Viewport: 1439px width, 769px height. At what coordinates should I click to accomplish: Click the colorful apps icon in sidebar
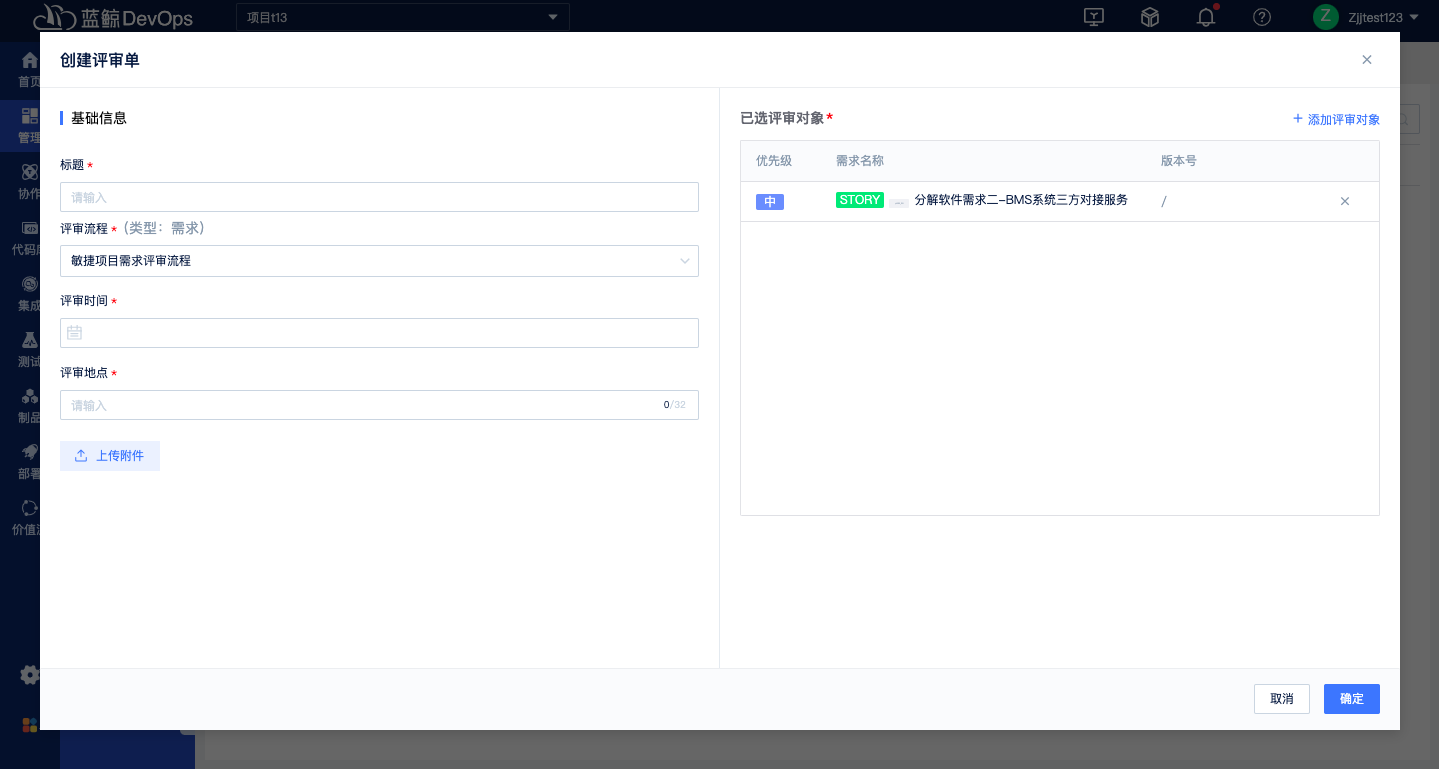[x=30, y=724]
